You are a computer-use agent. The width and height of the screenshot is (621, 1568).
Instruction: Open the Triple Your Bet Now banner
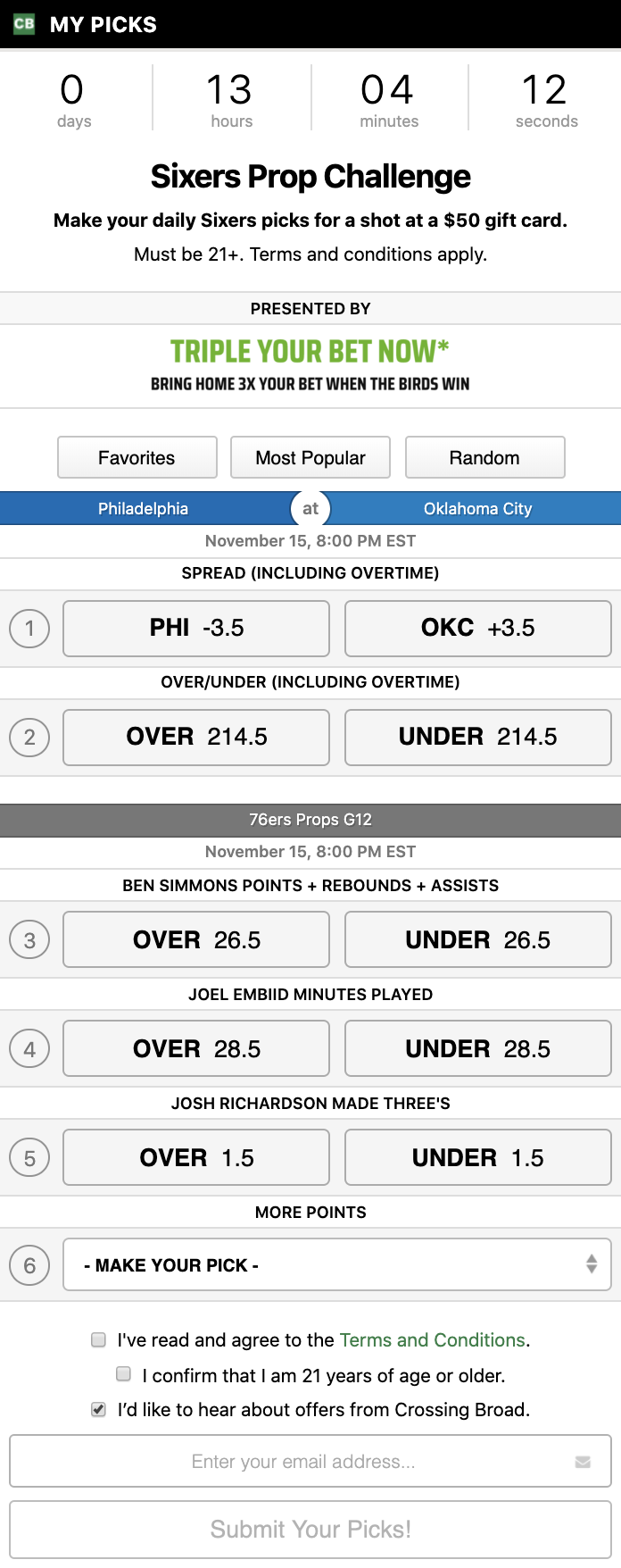tap(310, 365)
